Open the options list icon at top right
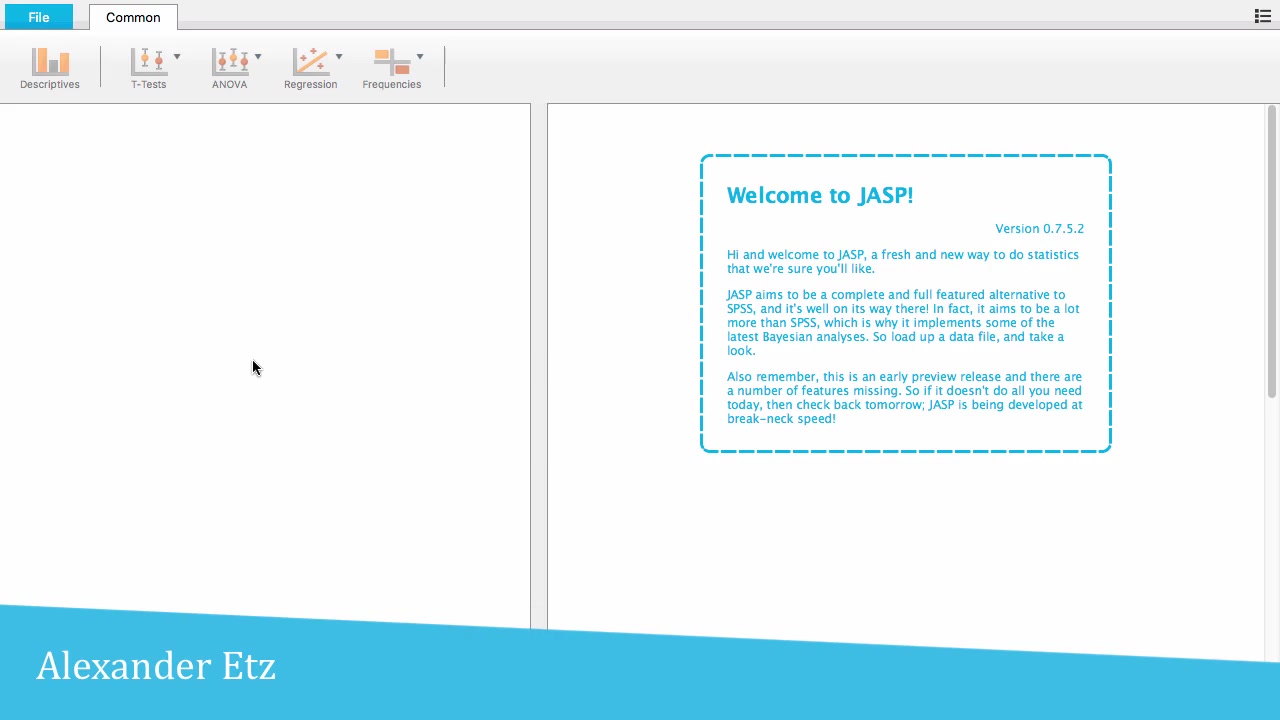Image resolution: width=1280 pixels, height=720 pixels. (1262, 16)
